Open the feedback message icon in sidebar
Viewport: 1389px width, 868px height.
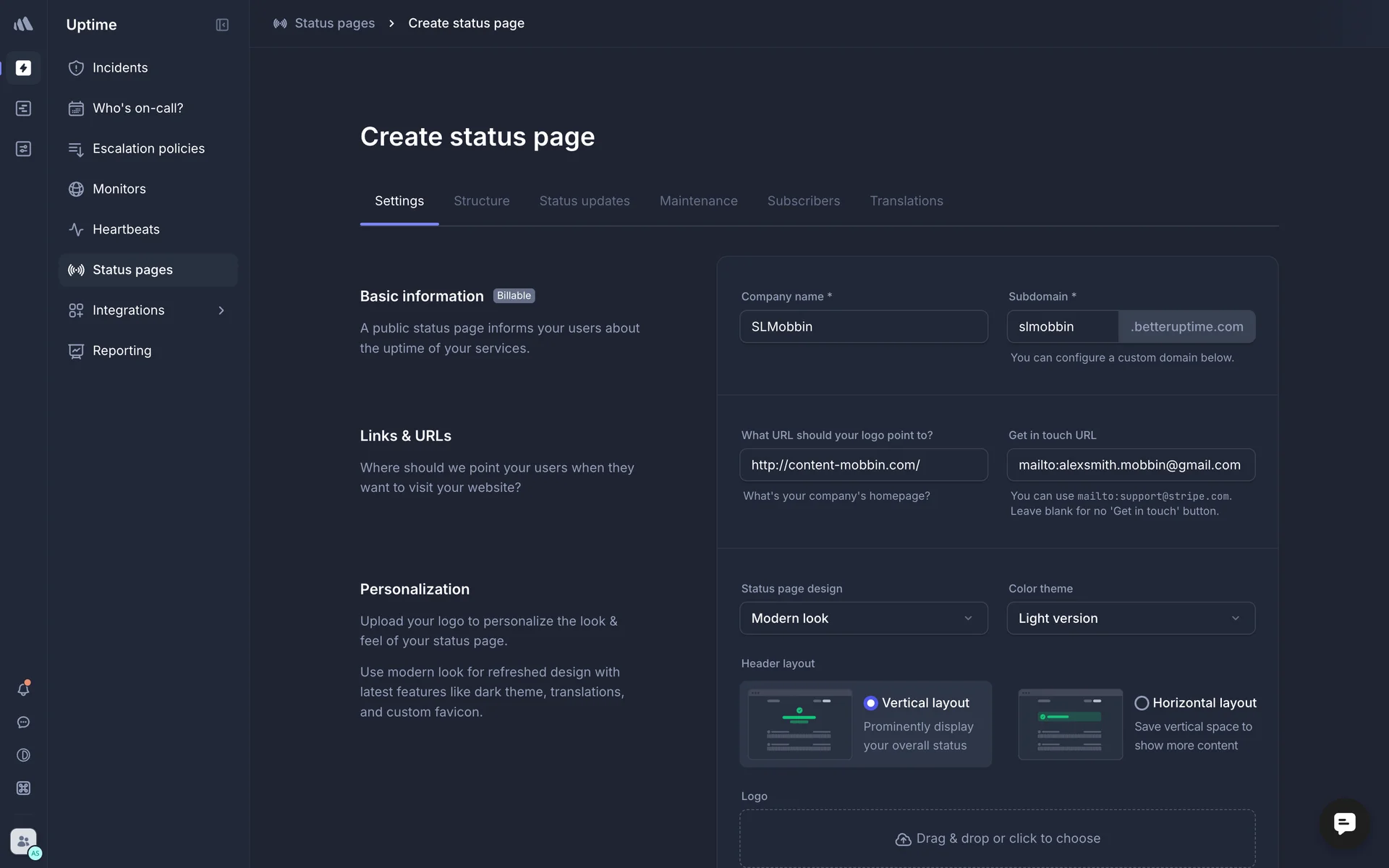[x=23, y=723]
